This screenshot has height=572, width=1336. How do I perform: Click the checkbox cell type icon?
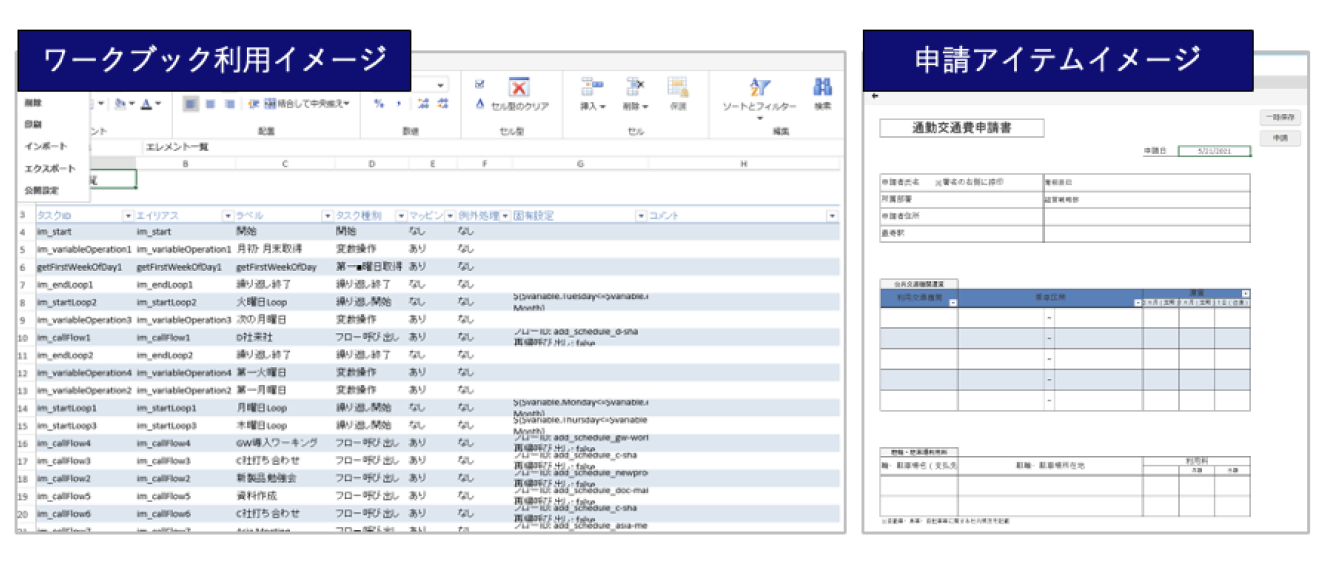480,84
